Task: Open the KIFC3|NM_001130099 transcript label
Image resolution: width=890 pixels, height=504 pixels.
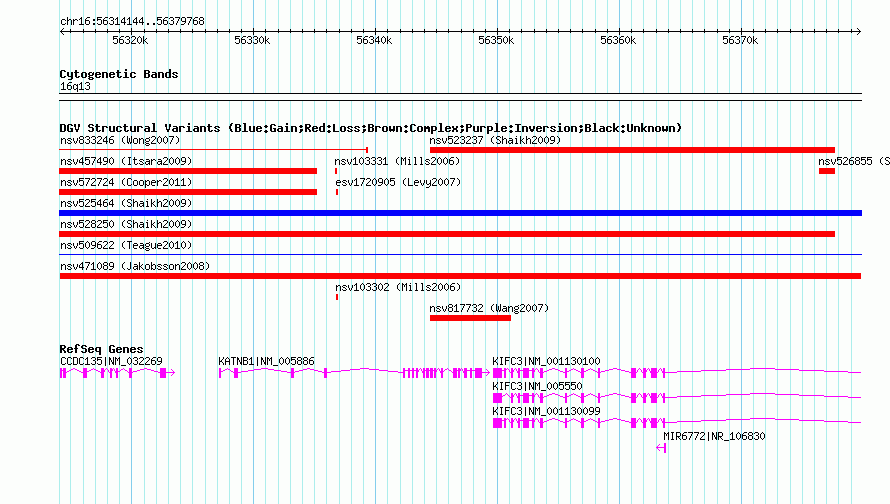Action: coord(546,411)
